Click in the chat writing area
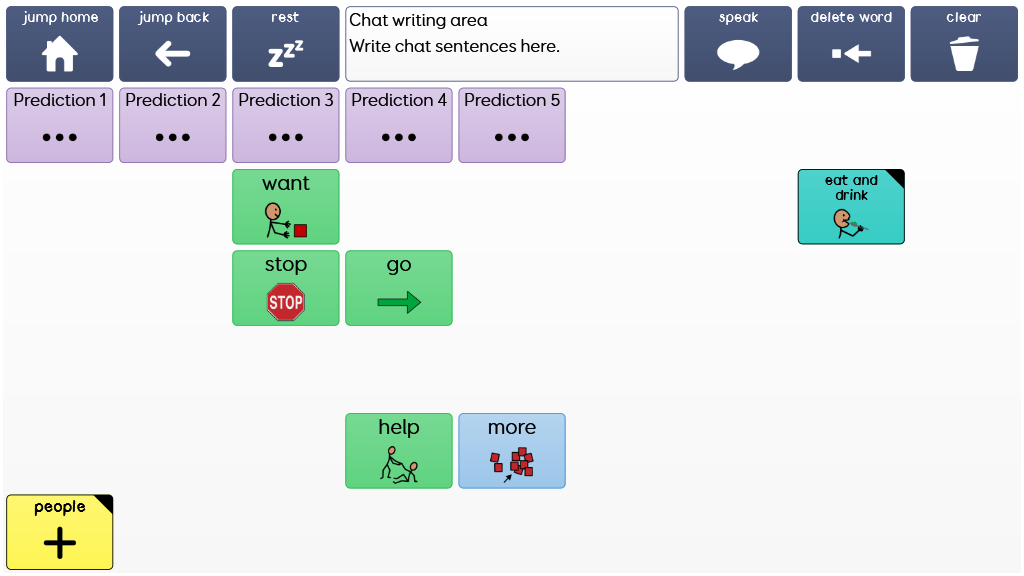The image size is (1024, 576). [511, 44]
